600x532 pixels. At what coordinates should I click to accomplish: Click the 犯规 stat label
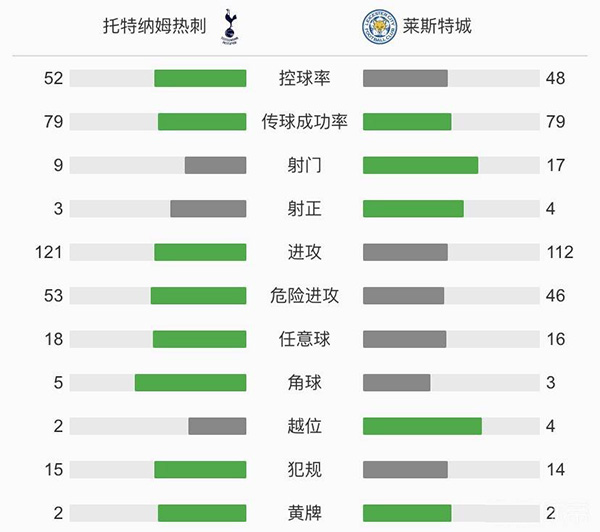coord(304,469)
